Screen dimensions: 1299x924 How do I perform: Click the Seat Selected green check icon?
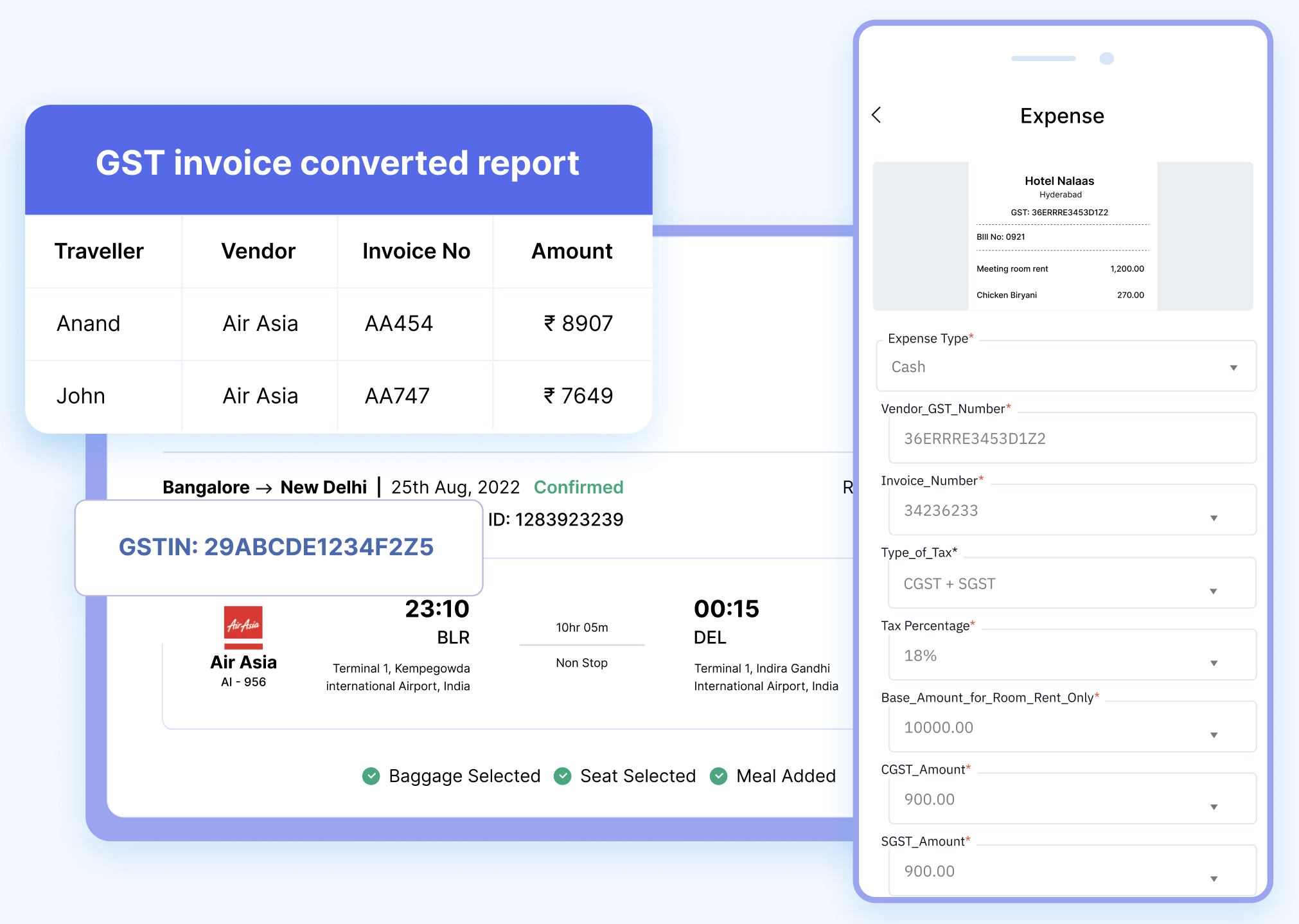pos(563,776)
